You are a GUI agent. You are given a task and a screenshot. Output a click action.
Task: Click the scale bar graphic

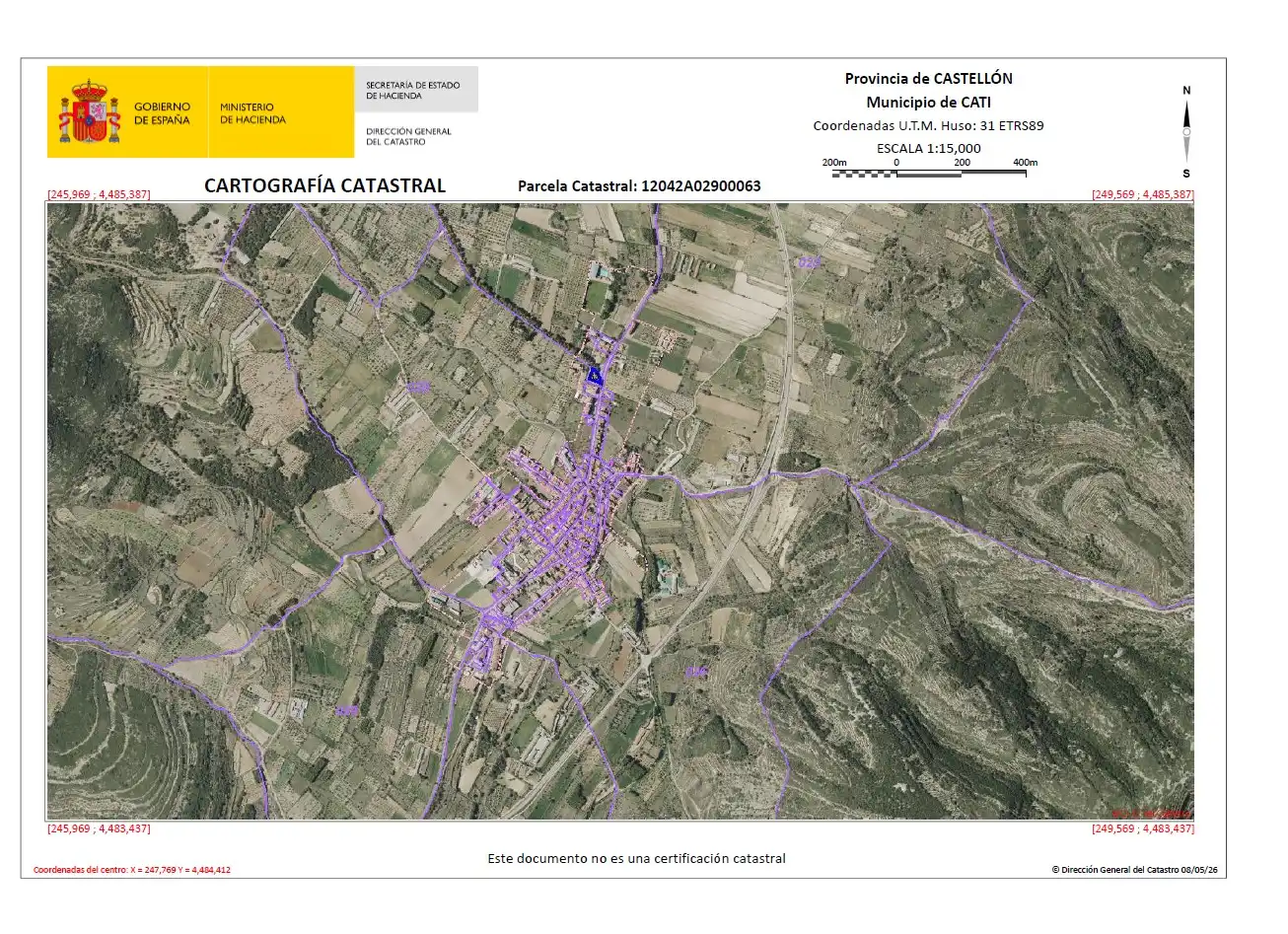[x=929, y=174]
